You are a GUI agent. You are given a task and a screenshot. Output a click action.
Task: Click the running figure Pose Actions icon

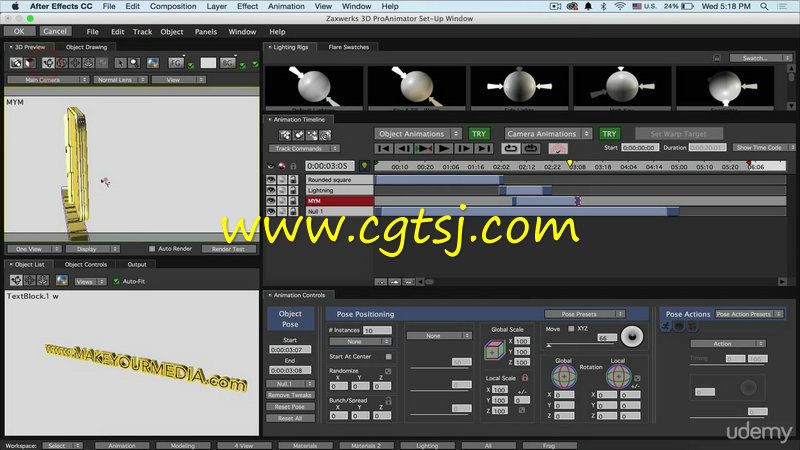click(666, 327)
